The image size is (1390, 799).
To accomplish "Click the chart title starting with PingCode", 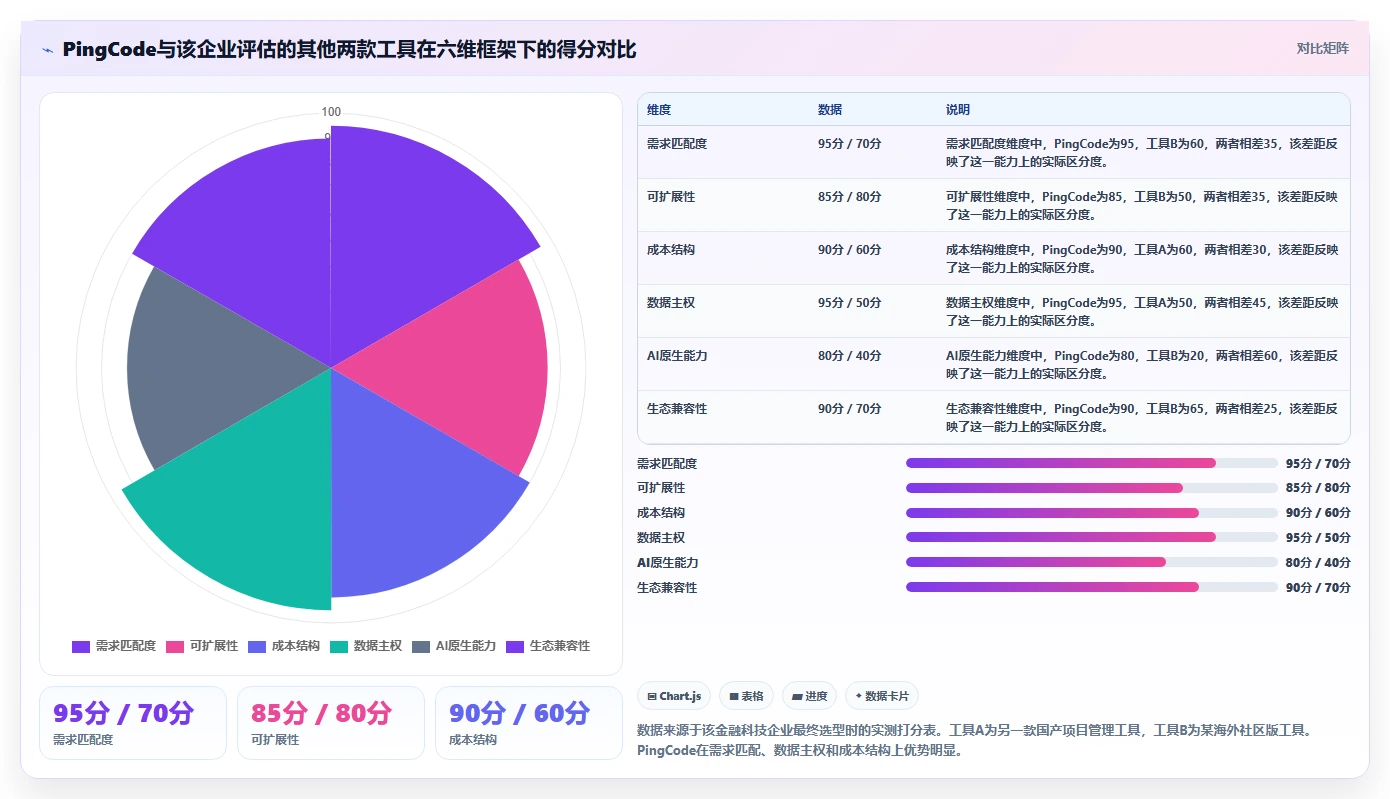I will coord(349,49).
